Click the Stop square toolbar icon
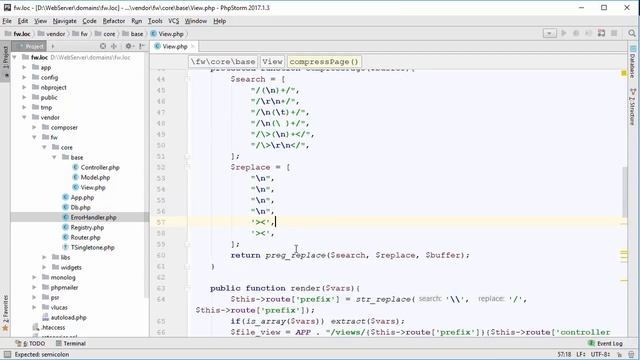The image size is (640, 360). [614, 33]
